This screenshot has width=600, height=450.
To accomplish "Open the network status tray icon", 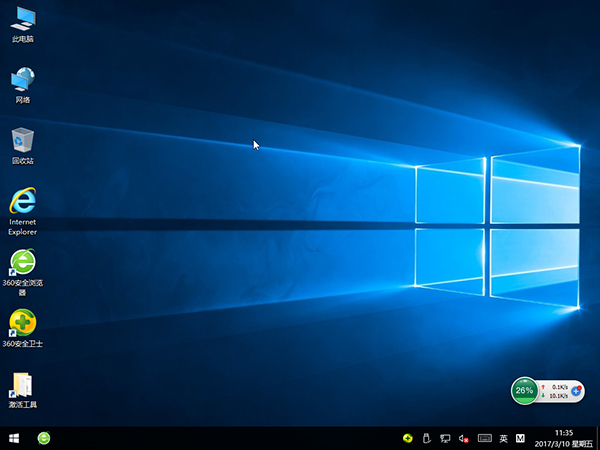I will pos(445,438).
